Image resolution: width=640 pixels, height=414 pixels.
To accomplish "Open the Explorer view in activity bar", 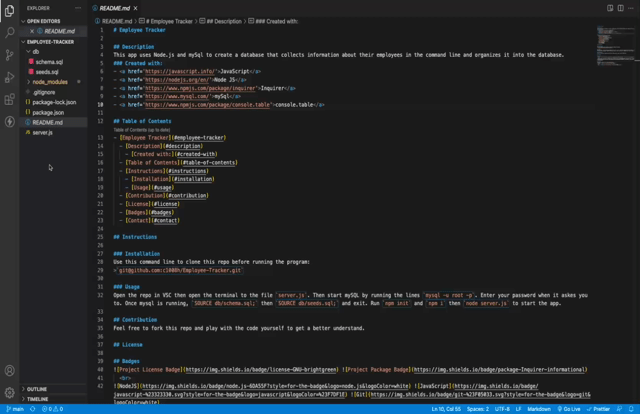I will 9,11.
